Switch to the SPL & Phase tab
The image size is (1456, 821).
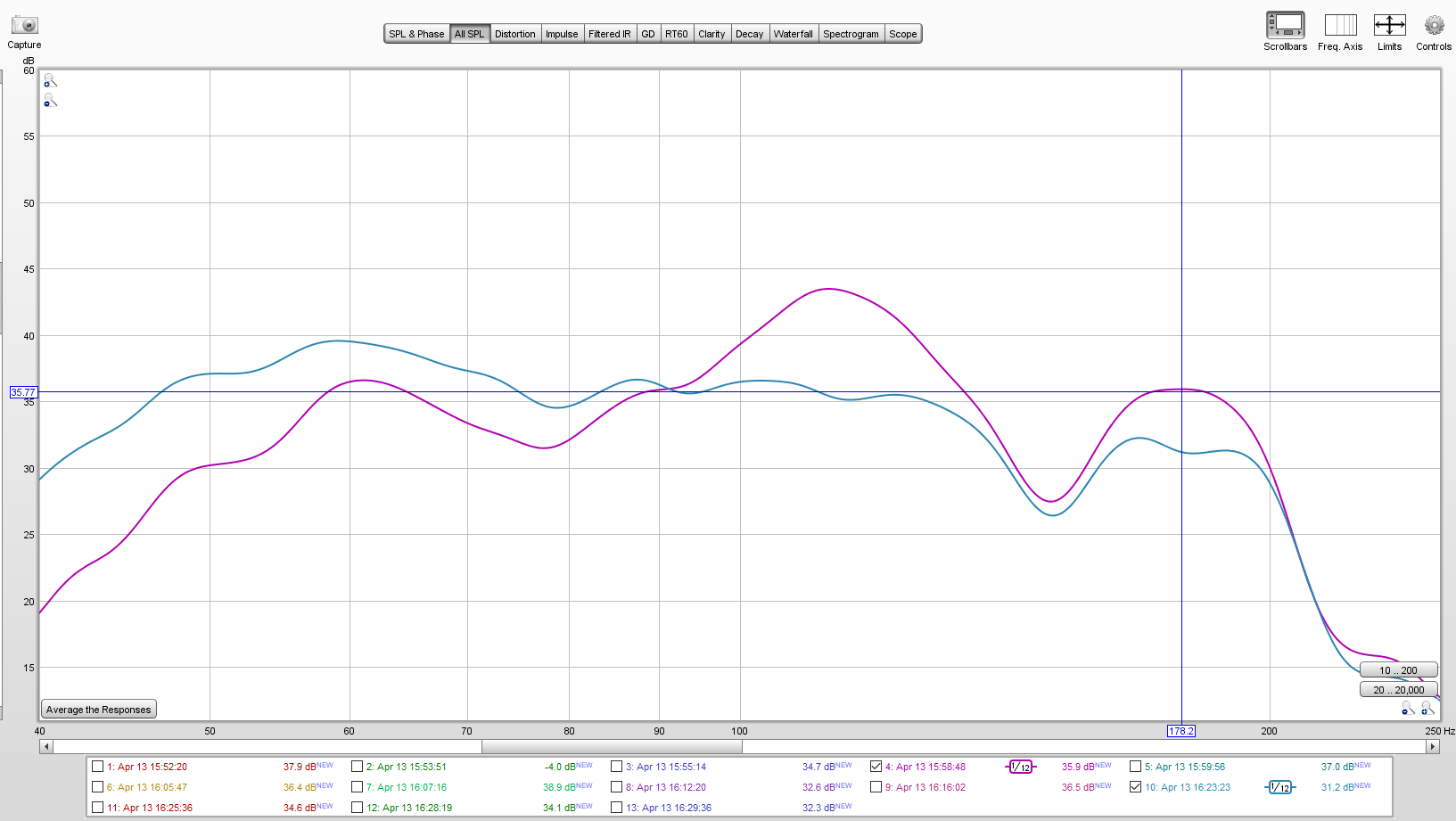[x=416, y=34]
